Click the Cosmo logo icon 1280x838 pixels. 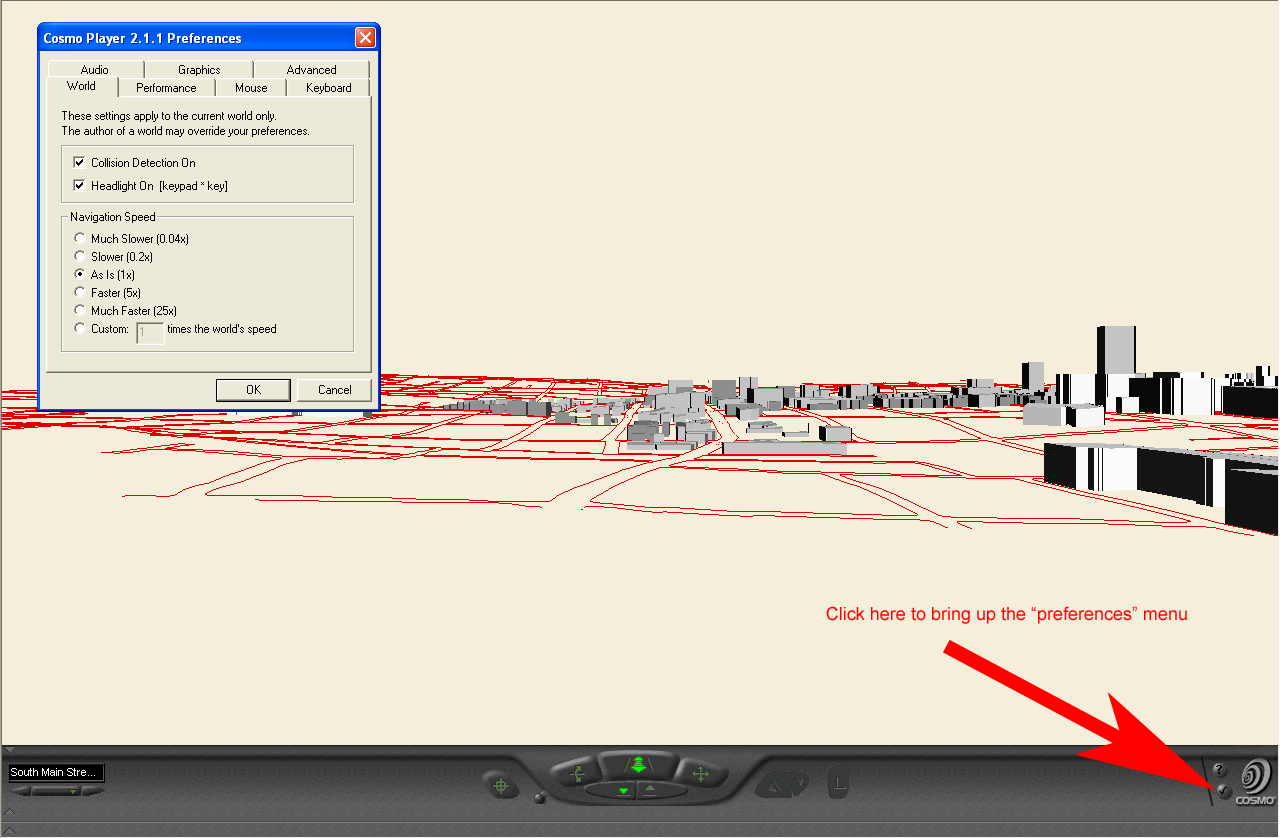click(x=1254, y=780)
